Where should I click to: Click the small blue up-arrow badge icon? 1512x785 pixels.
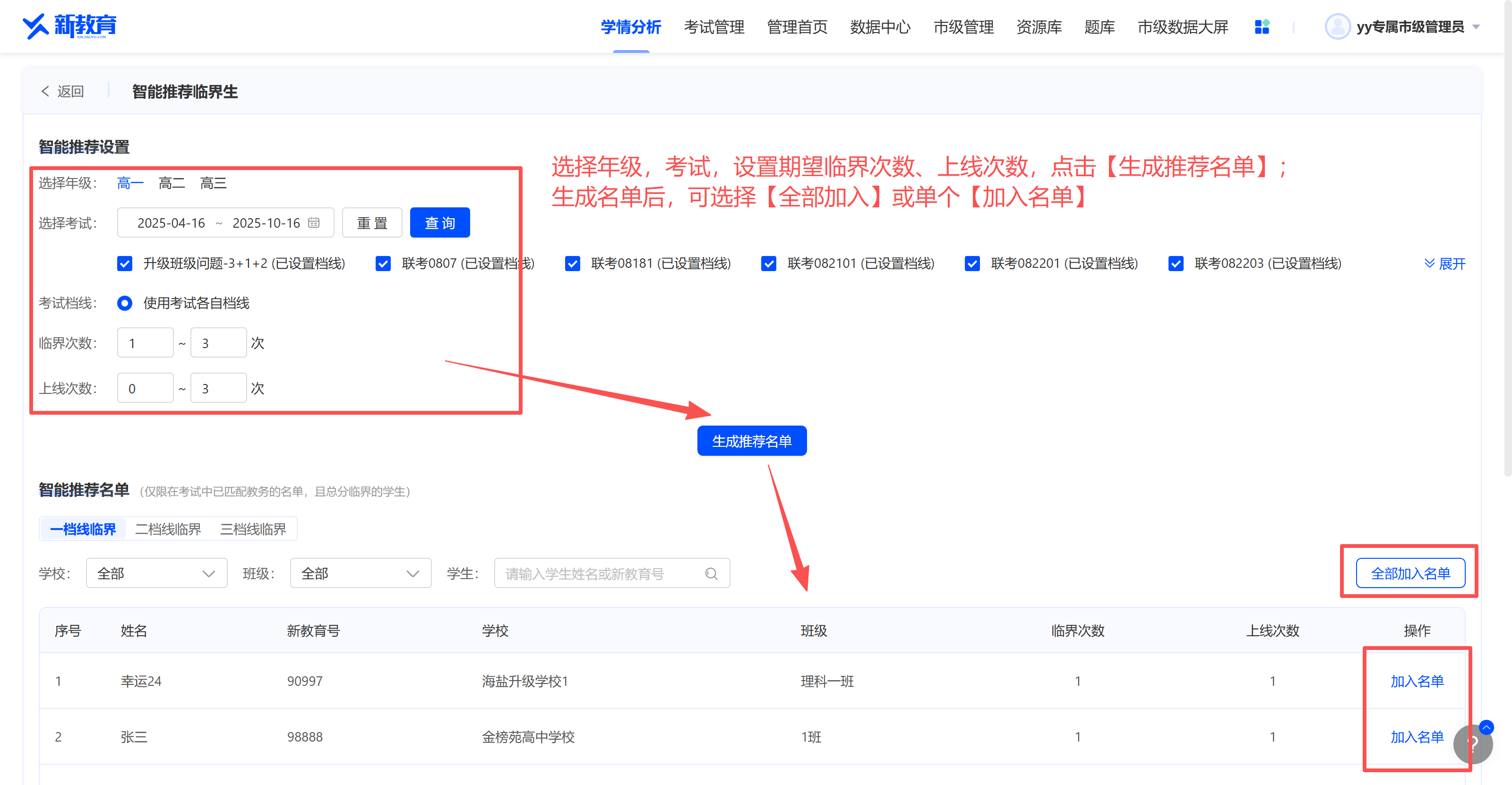click(1487, 727)
